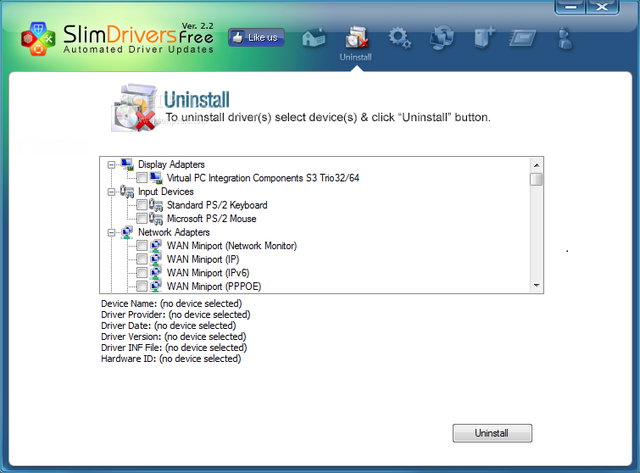
Task: Click the computer-with-plus toolbar icon
Action: point(484,38)
